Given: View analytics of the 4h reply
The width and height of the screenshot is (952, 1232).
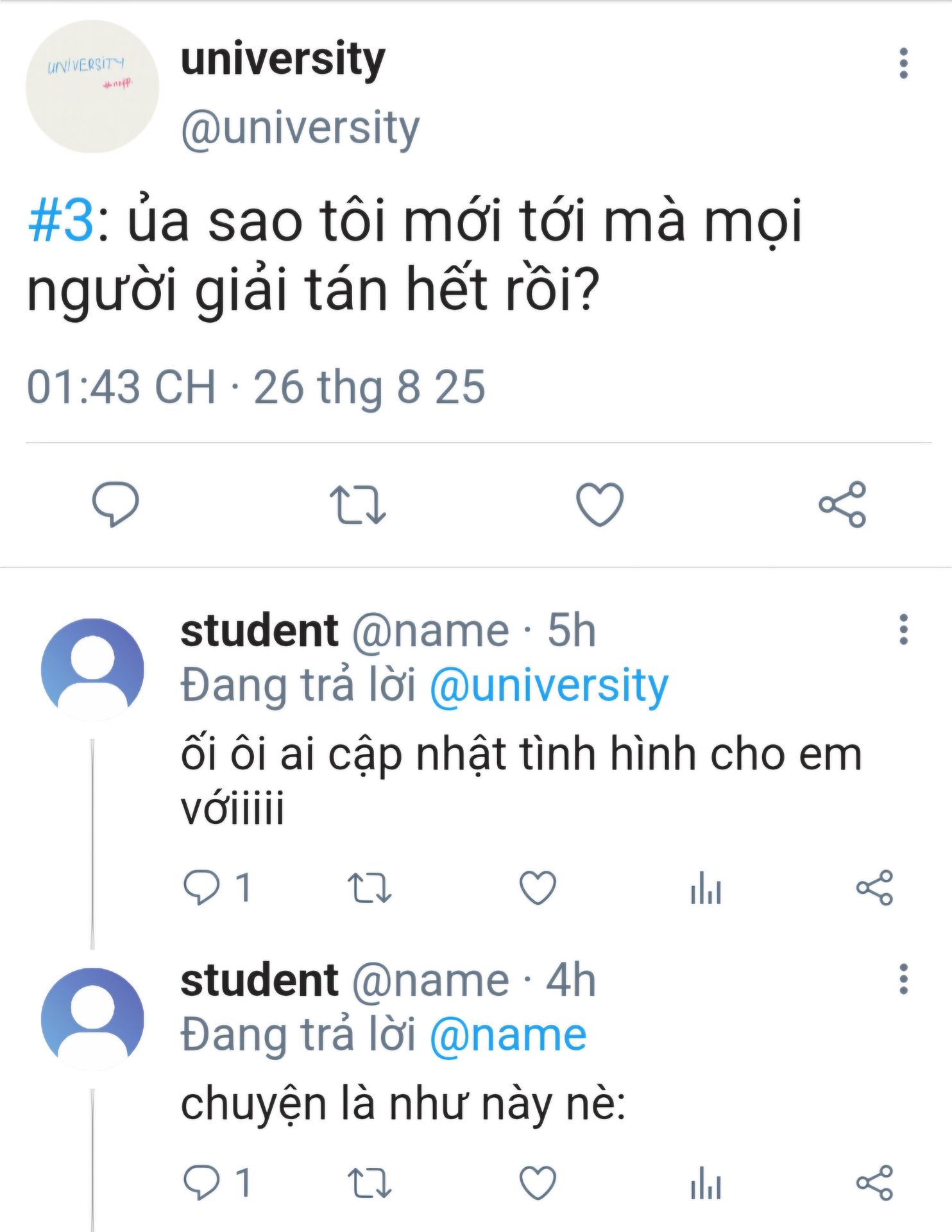Looking at the screenshot, I should [x=706, y=1182].
